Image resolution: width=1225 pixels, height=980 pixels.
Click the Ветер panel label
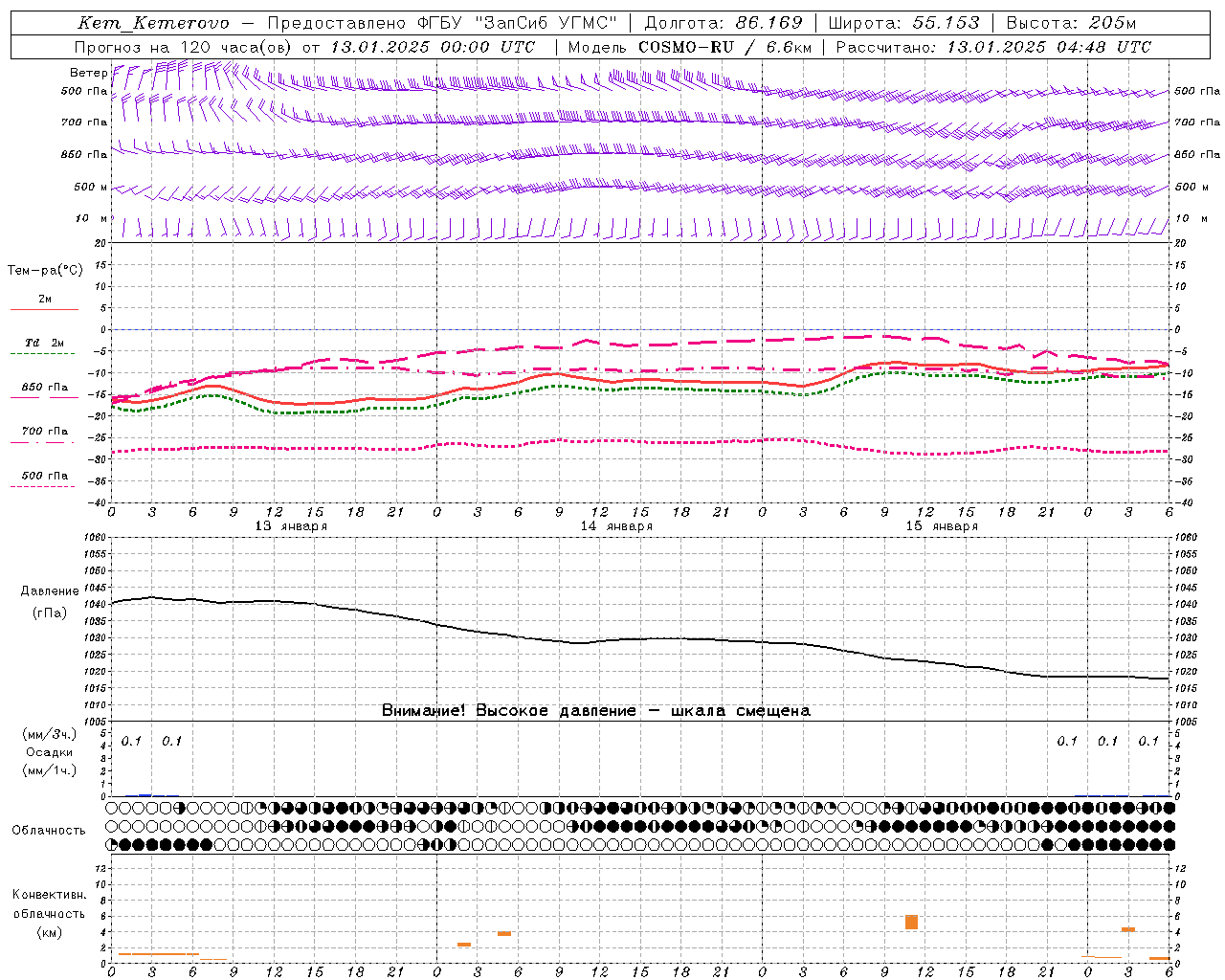click(x=88, y=73)
